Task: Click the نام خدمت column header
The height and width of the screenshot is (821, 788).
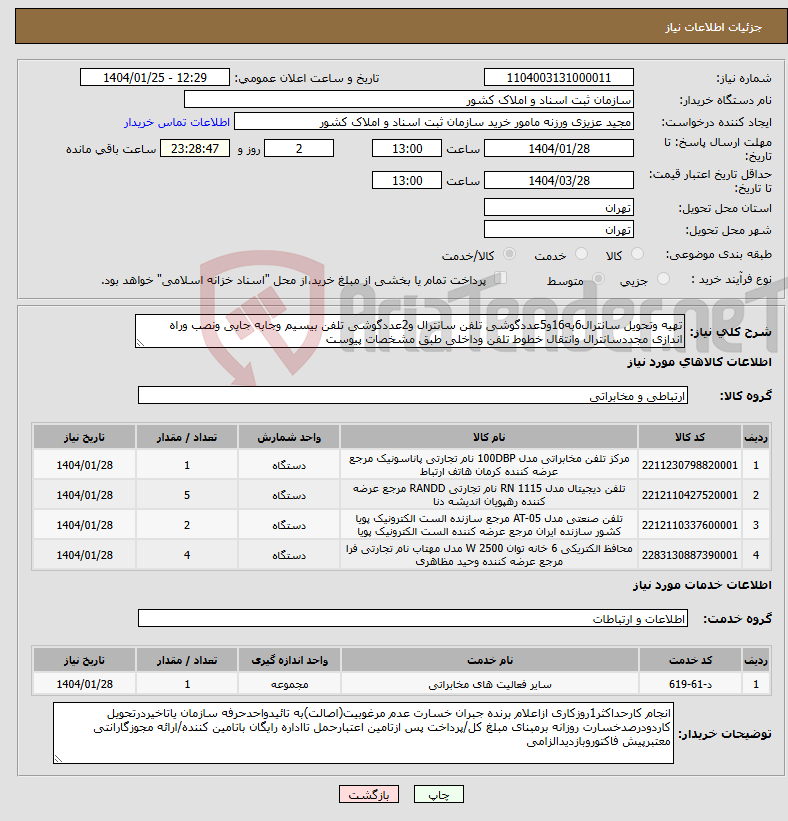Action: coord(490,660)
